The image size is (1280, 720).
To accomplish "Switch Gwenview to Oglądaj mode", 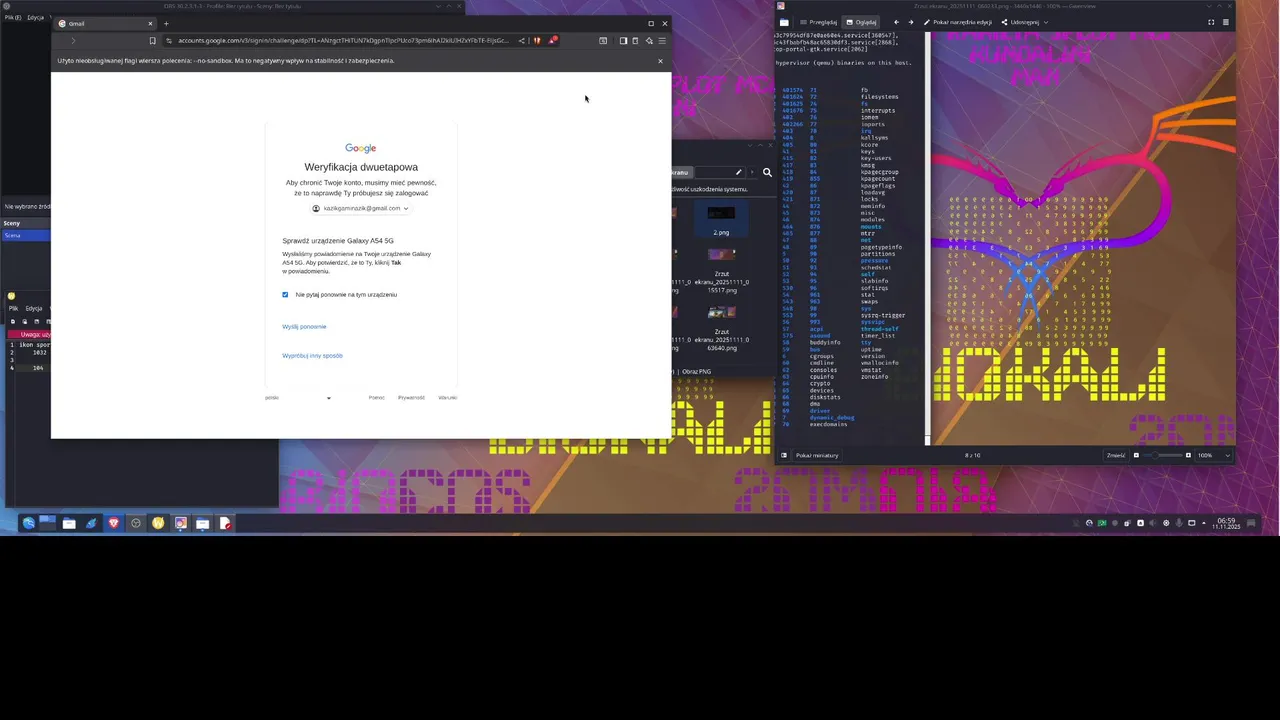I will pos(861,22).
